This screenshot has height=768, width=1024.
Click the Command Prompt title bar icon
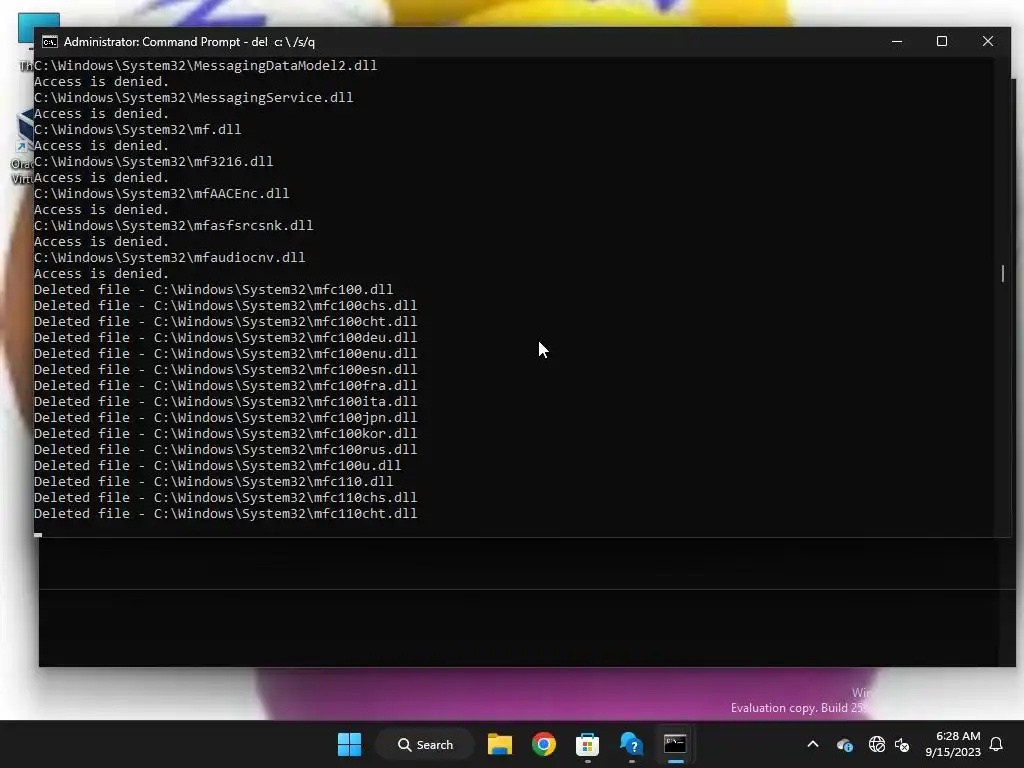(x=50, y=42)
